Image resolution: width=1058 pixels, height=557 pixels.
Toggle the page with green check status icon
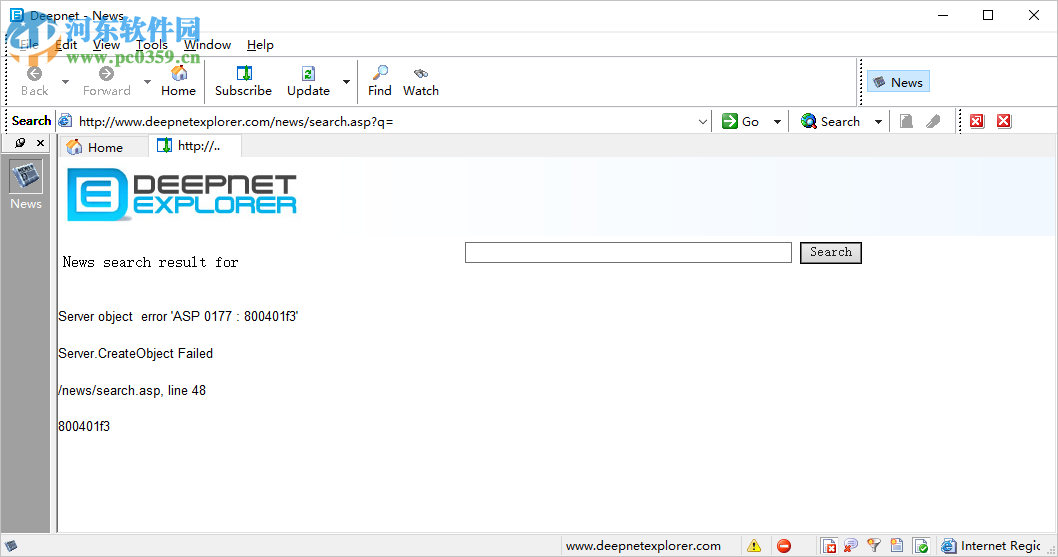click(x=921, y=546)
